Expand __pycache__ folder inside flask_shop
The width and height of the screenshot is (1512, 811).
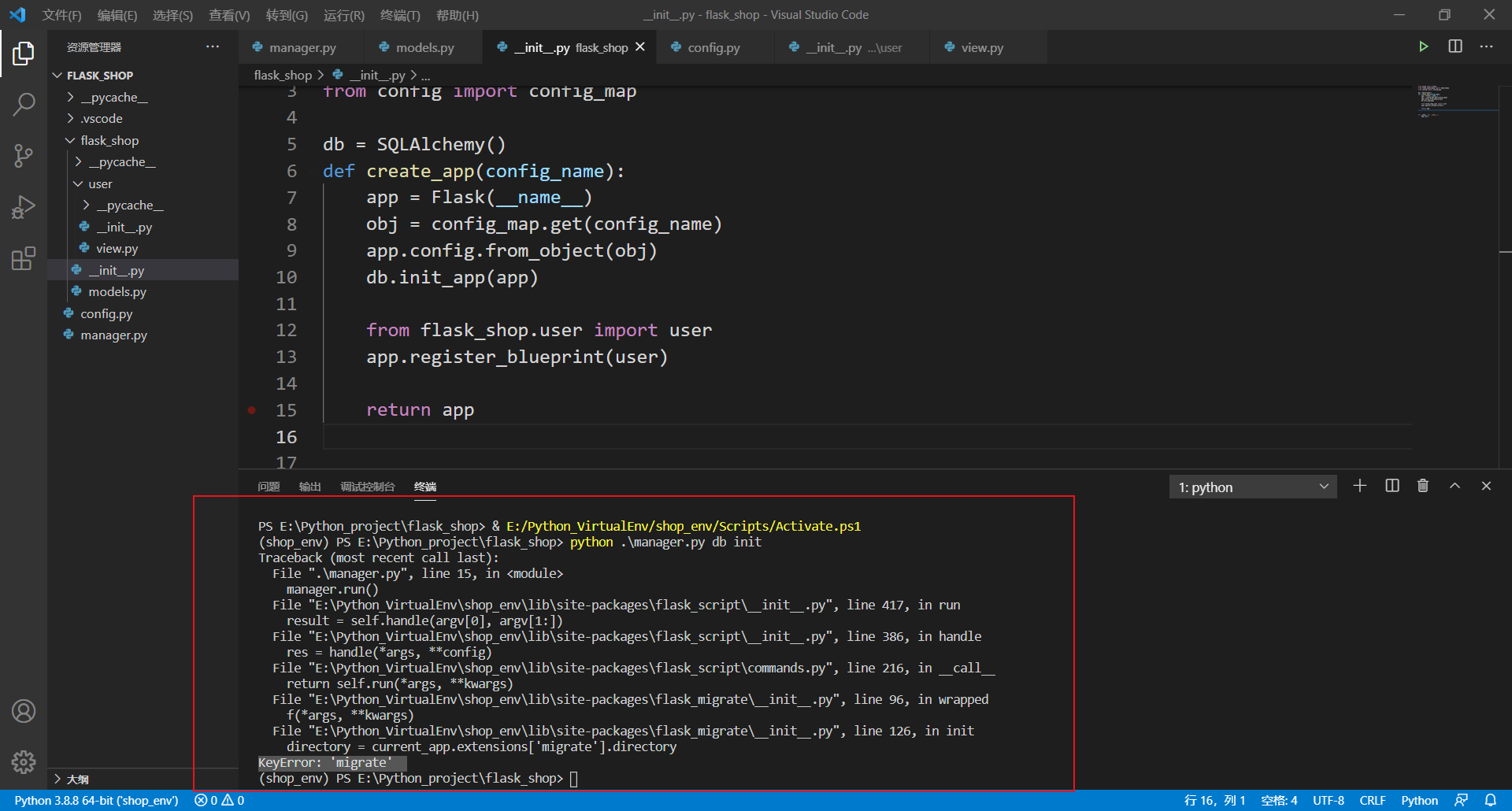click(78, 161)
